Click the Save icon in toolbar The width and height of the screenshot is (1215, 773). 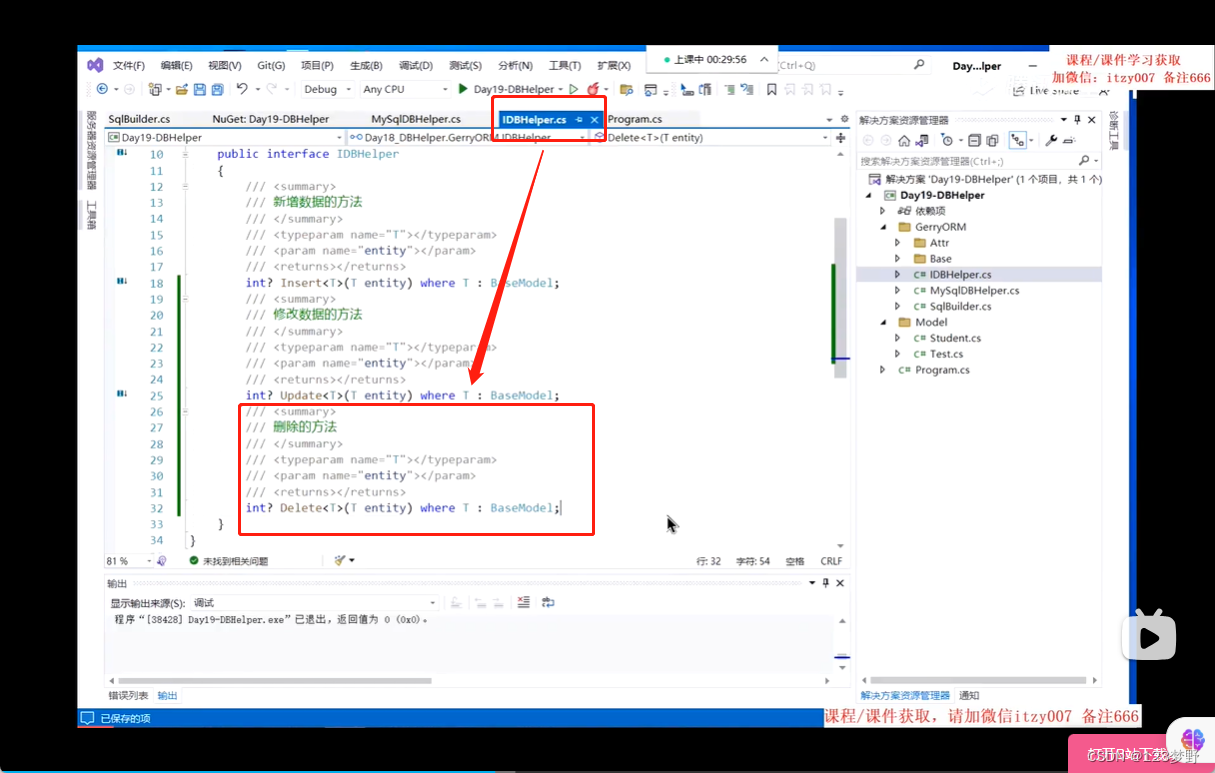[x=199, y=89]
